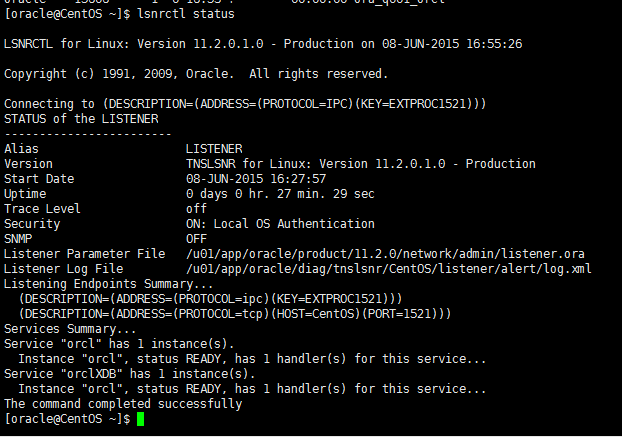The width and height of the screenshot is (622, 437).
Task: Click Uptime value '0 days 0 hr. 27 min.'
Action: pos(280,194)
